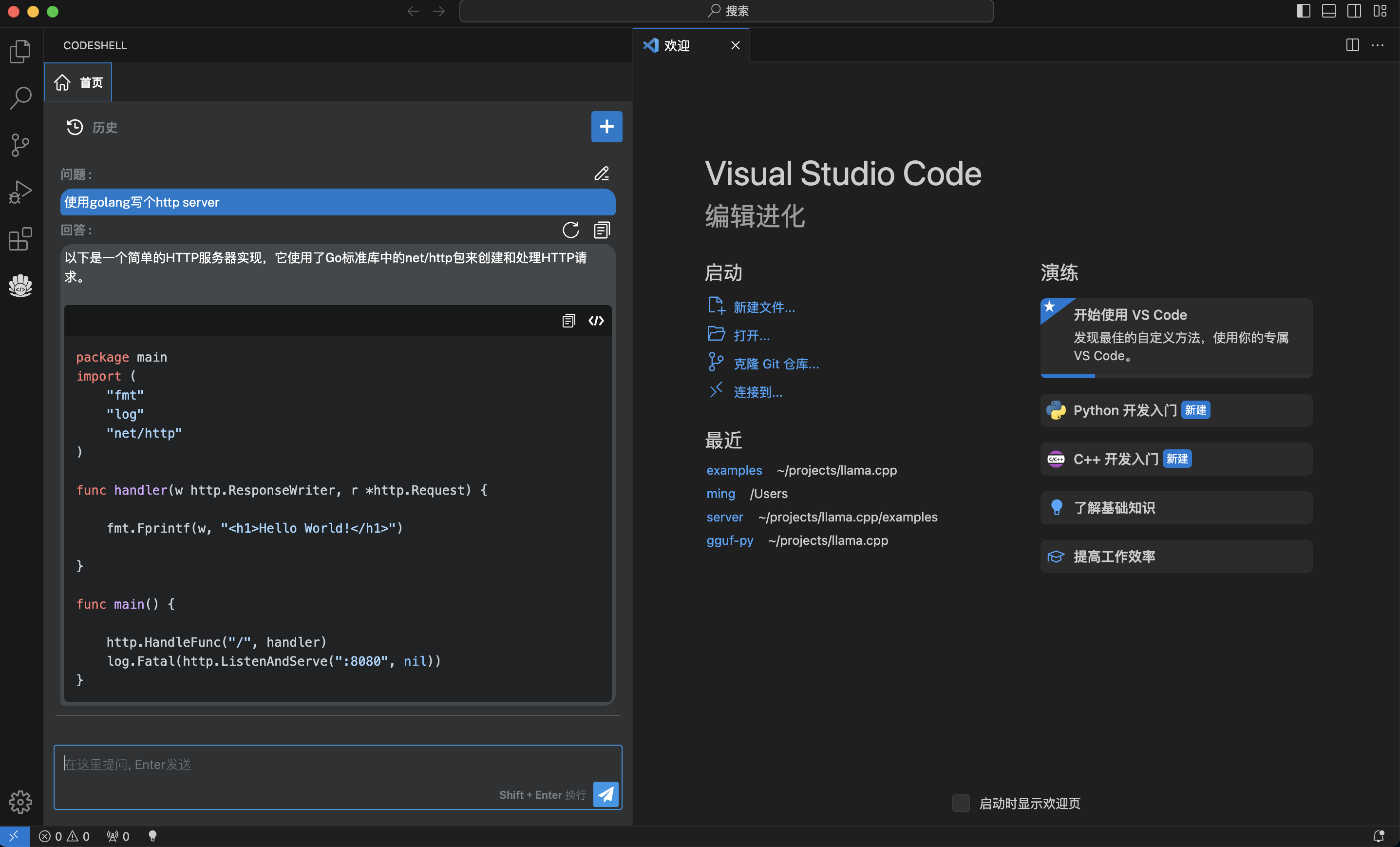Open the Extensions view icon

(20, 239)
